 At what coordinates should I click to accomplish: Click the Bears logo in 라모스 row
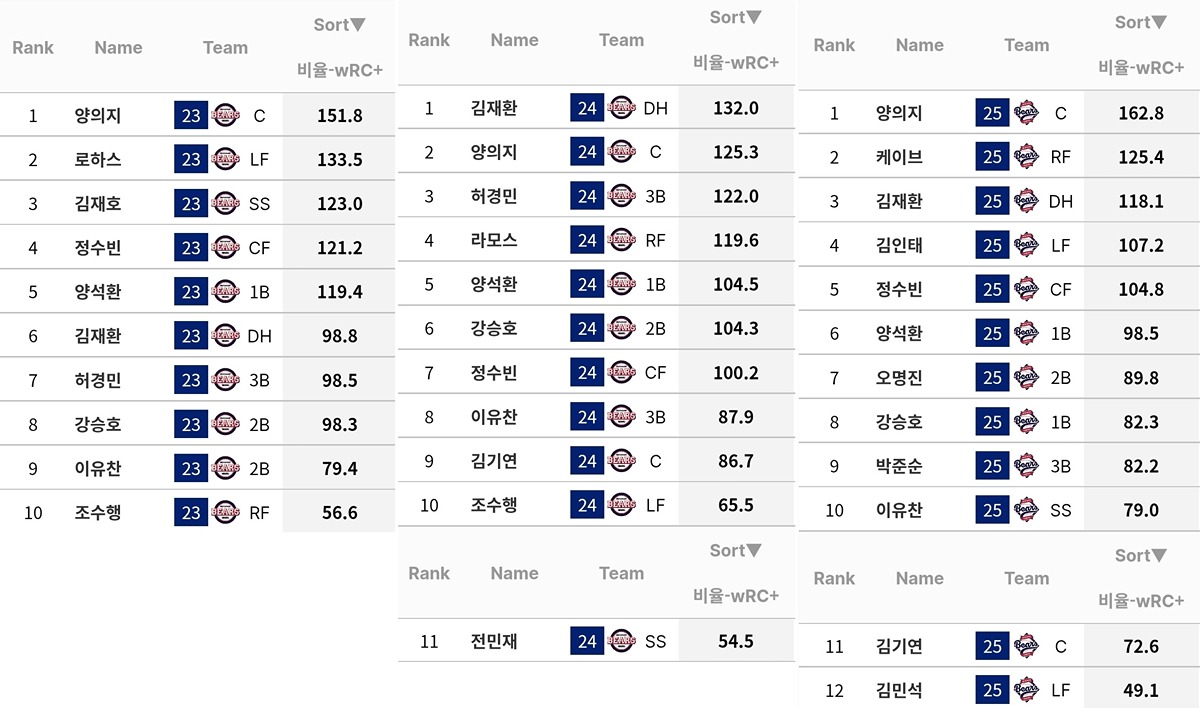pyautogui.click(x=622, y=240)
